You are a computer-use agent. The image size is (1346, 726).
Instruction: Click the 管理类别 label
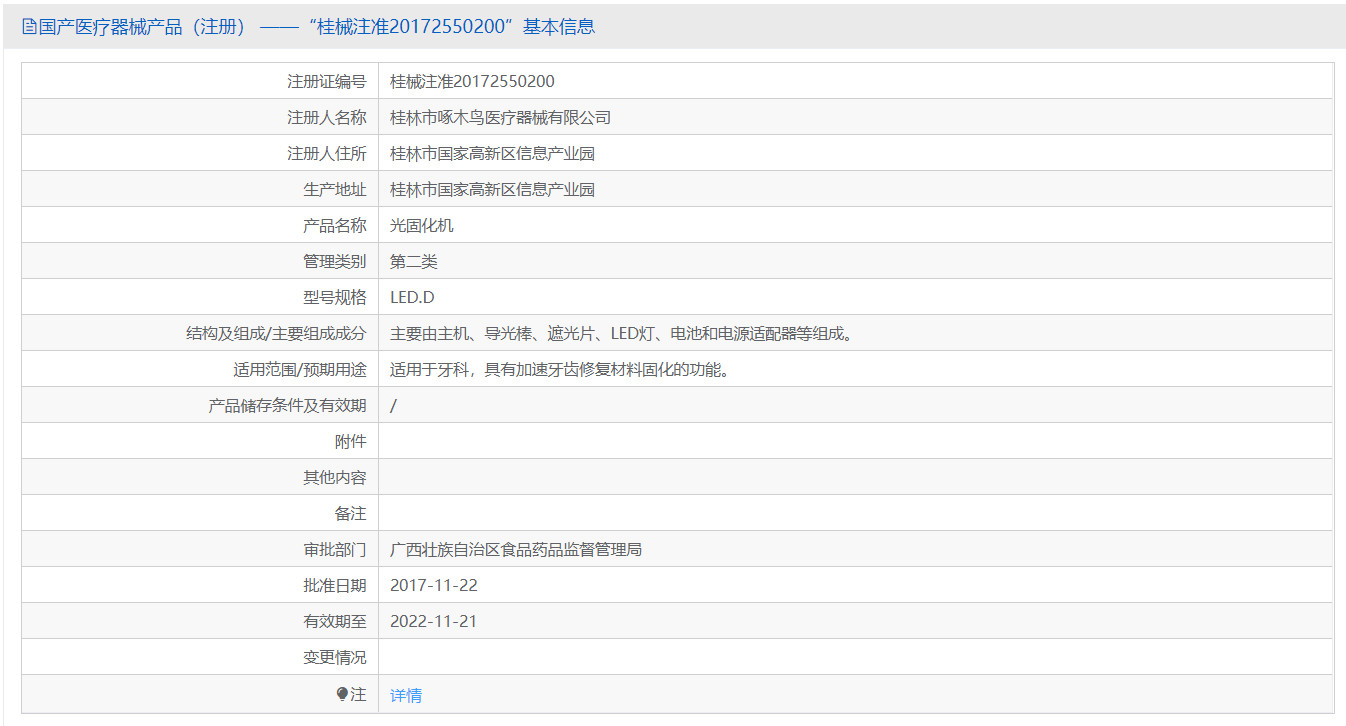[x=335, y=261]
